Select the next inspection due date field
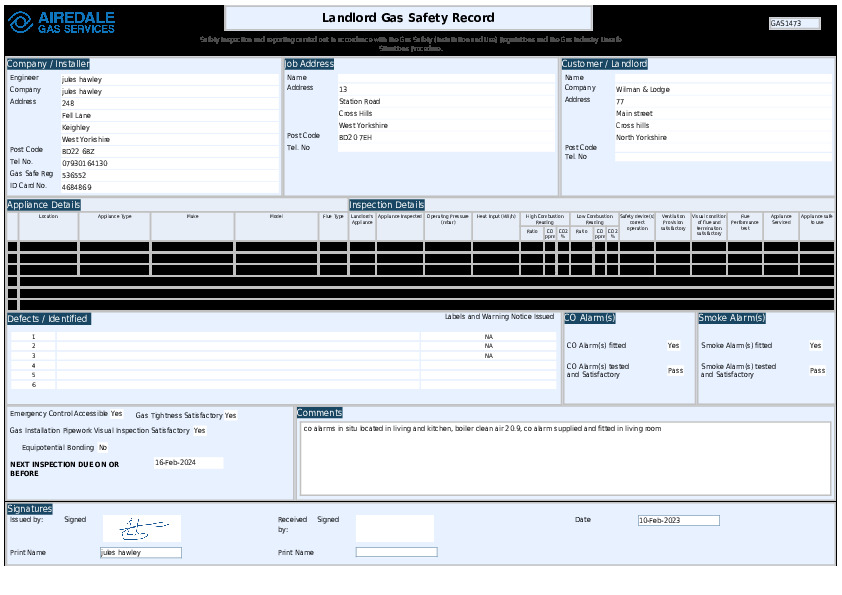The width and height of the screenshot is (842, 595). (x=187, y=463)
